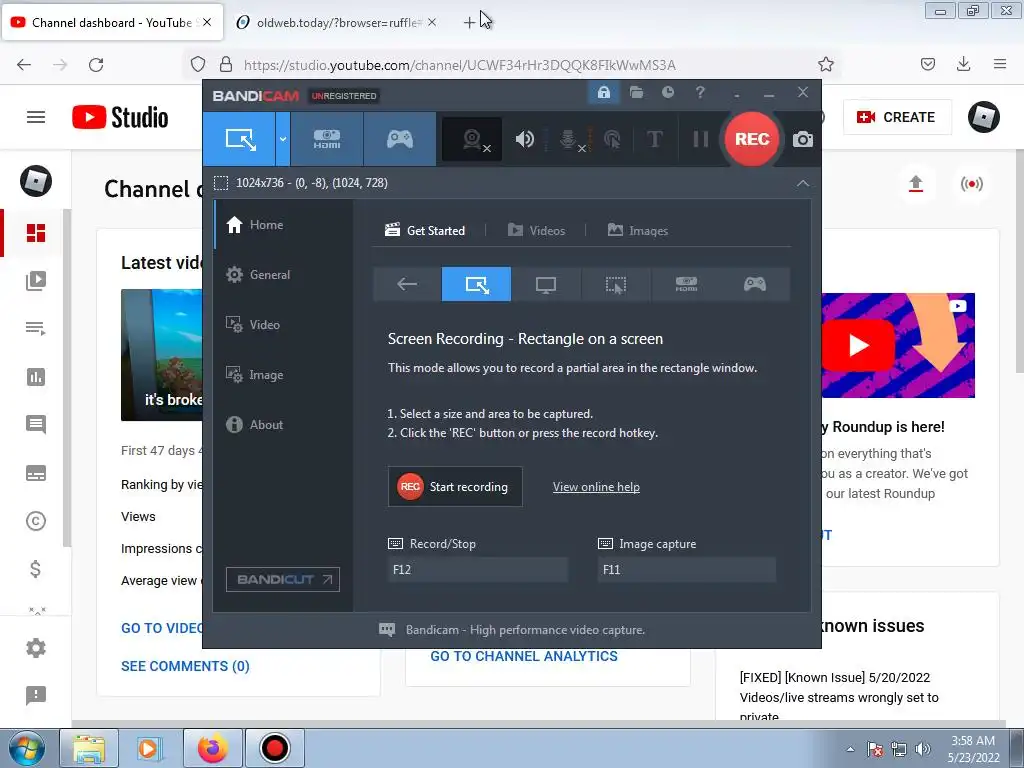Open Firefox from the Windows taskbar
Screen dimensions: 1024x768
point(213,748)
